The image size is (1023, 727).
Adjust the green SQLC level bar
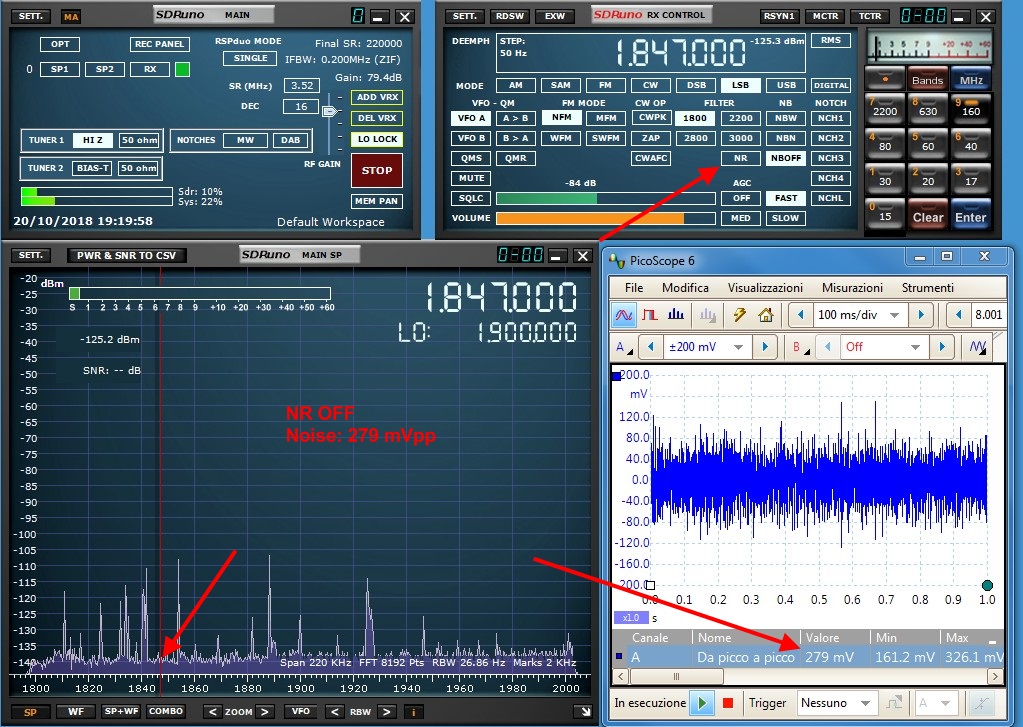(x=605, y=198)
